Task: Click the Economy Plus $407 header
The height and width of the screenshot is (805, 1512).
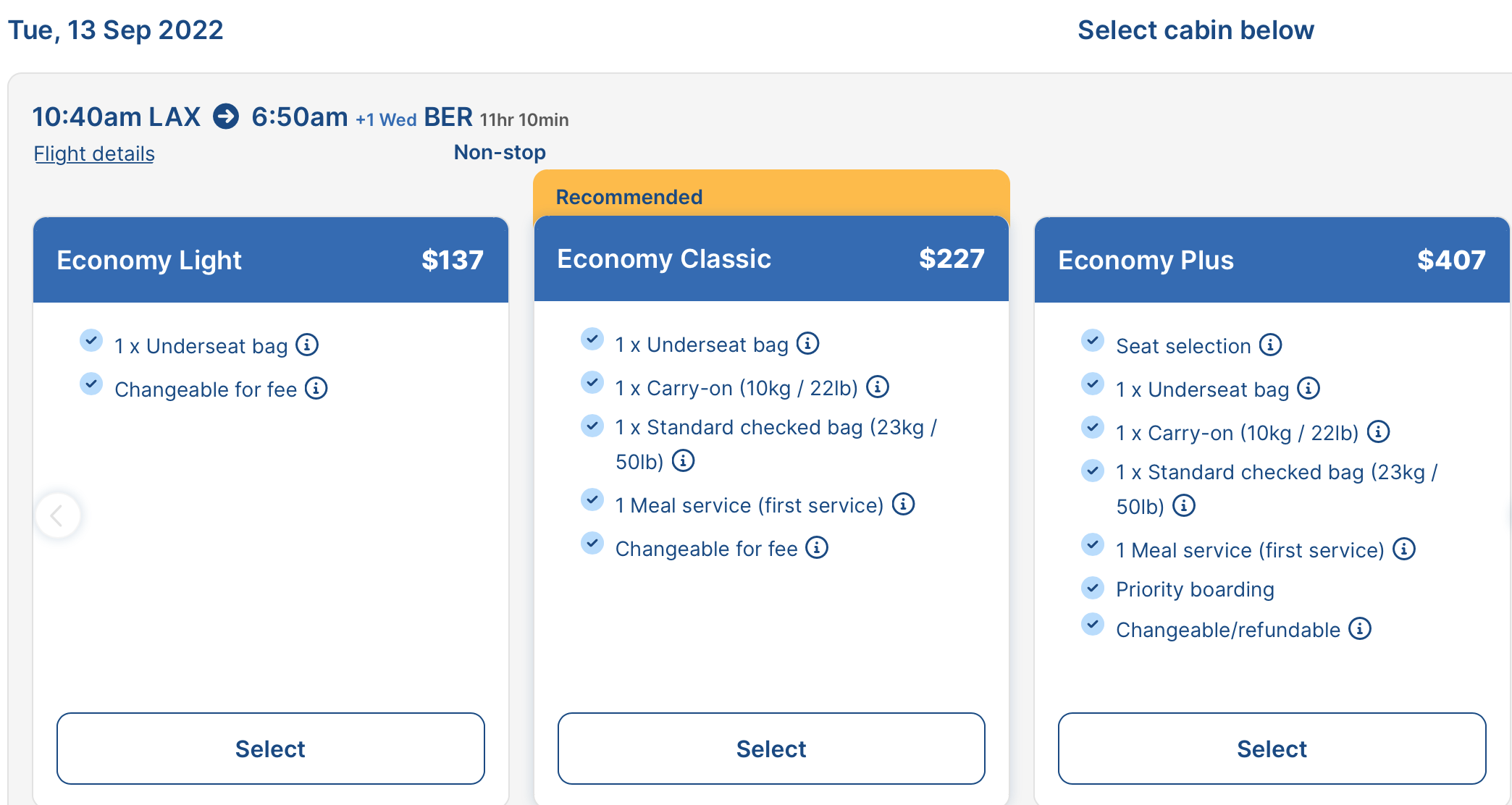Action: point(1272,260)
